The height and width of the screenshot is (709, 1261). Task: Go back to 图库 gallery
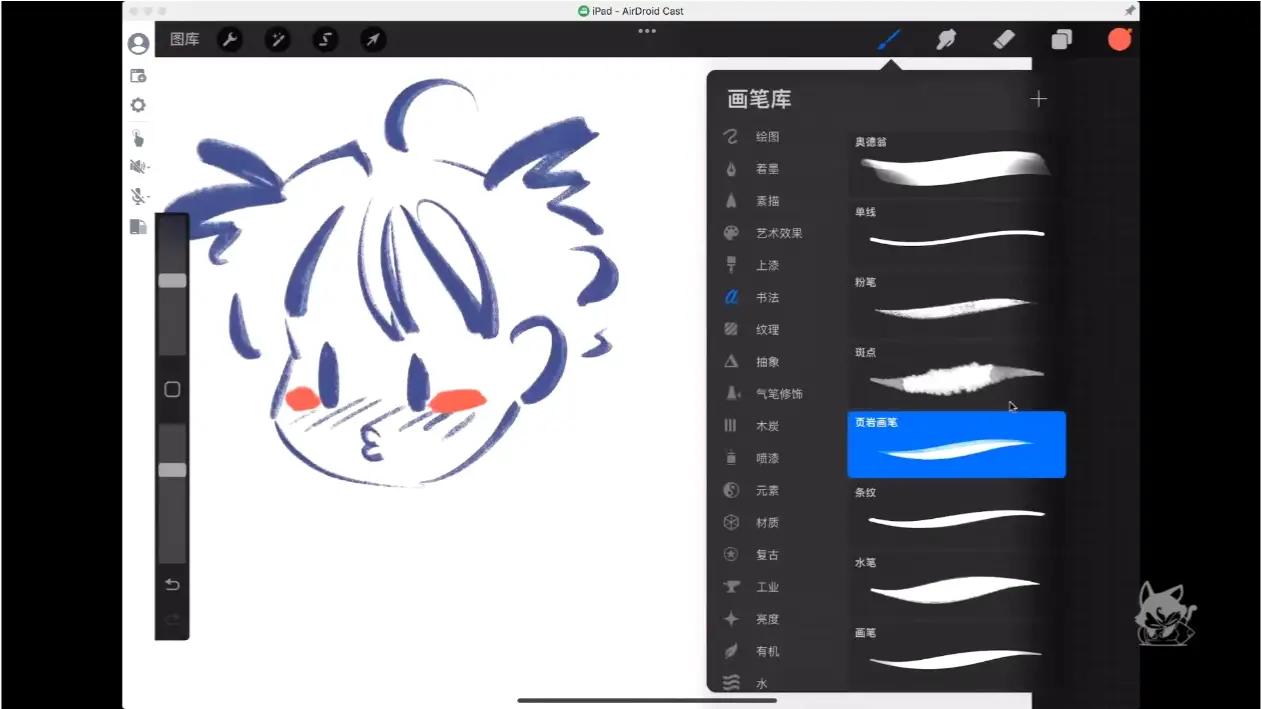pos(185,40)
